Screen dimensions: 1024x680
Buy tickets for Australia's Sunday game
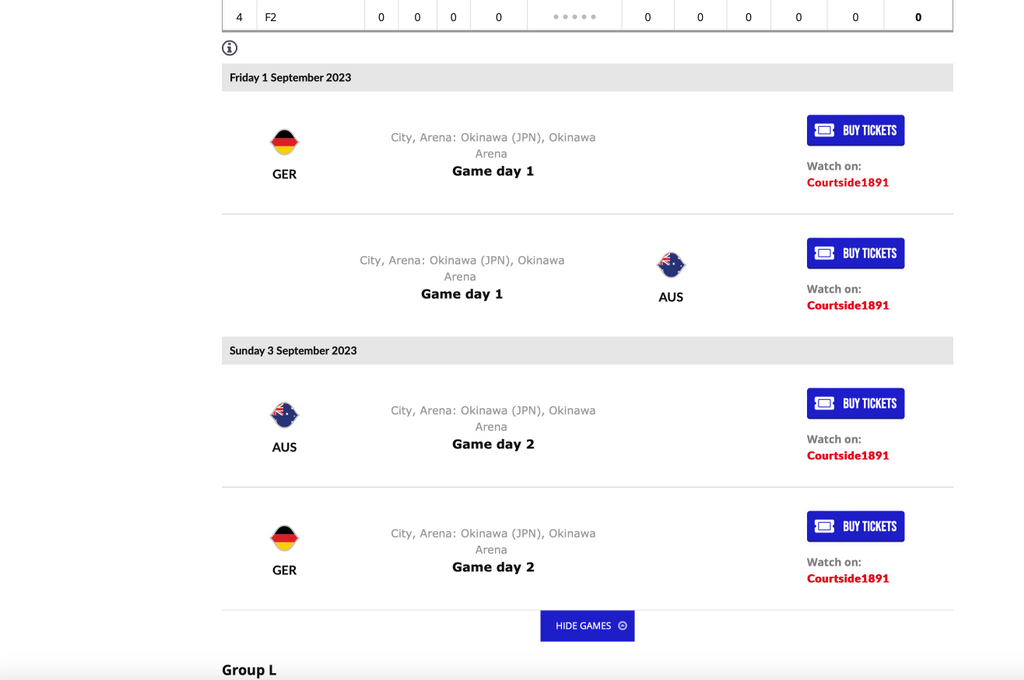[x=855, y=404]
